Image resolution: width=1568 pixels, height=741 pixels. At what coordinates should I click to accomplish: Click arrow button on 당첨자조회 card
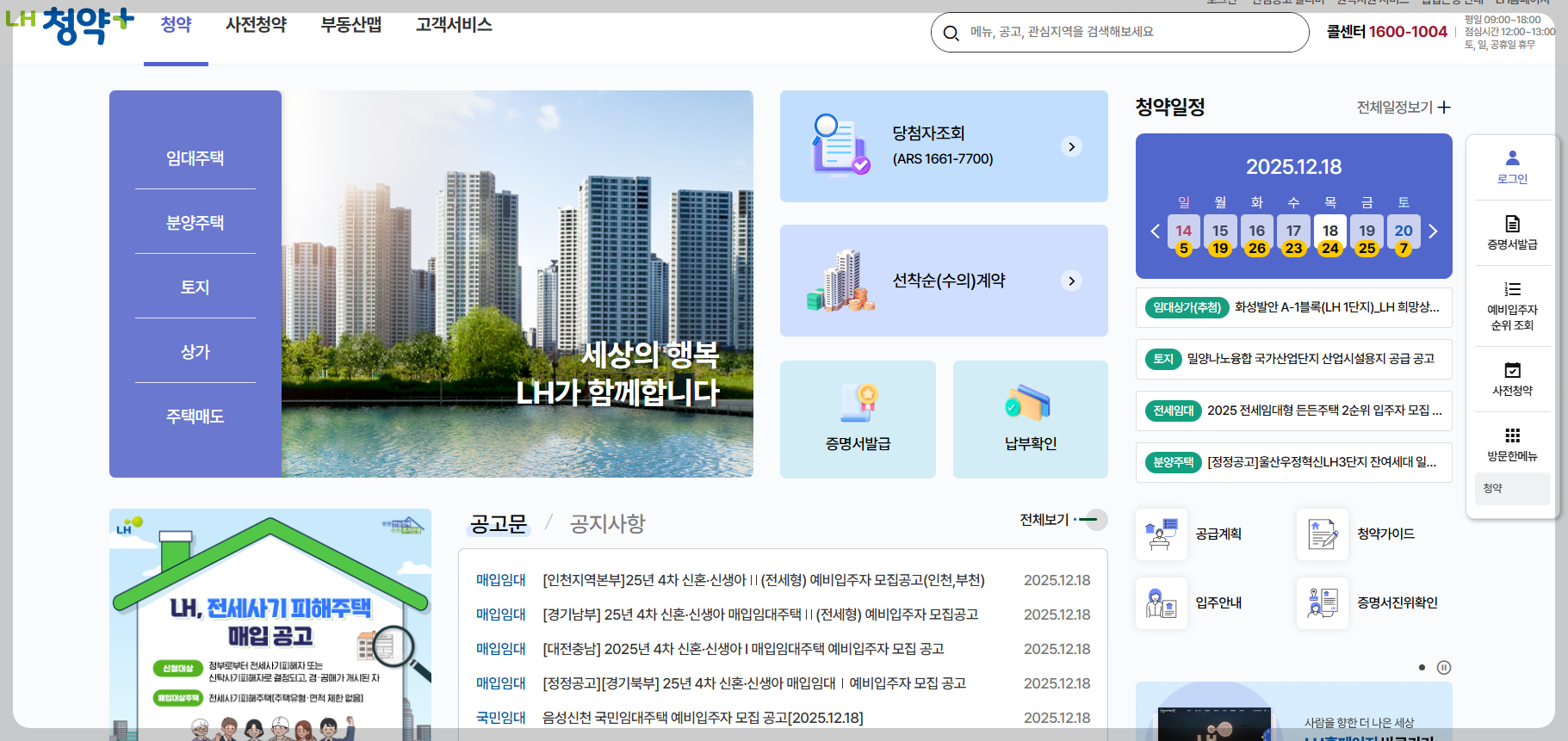point(1072,146)
